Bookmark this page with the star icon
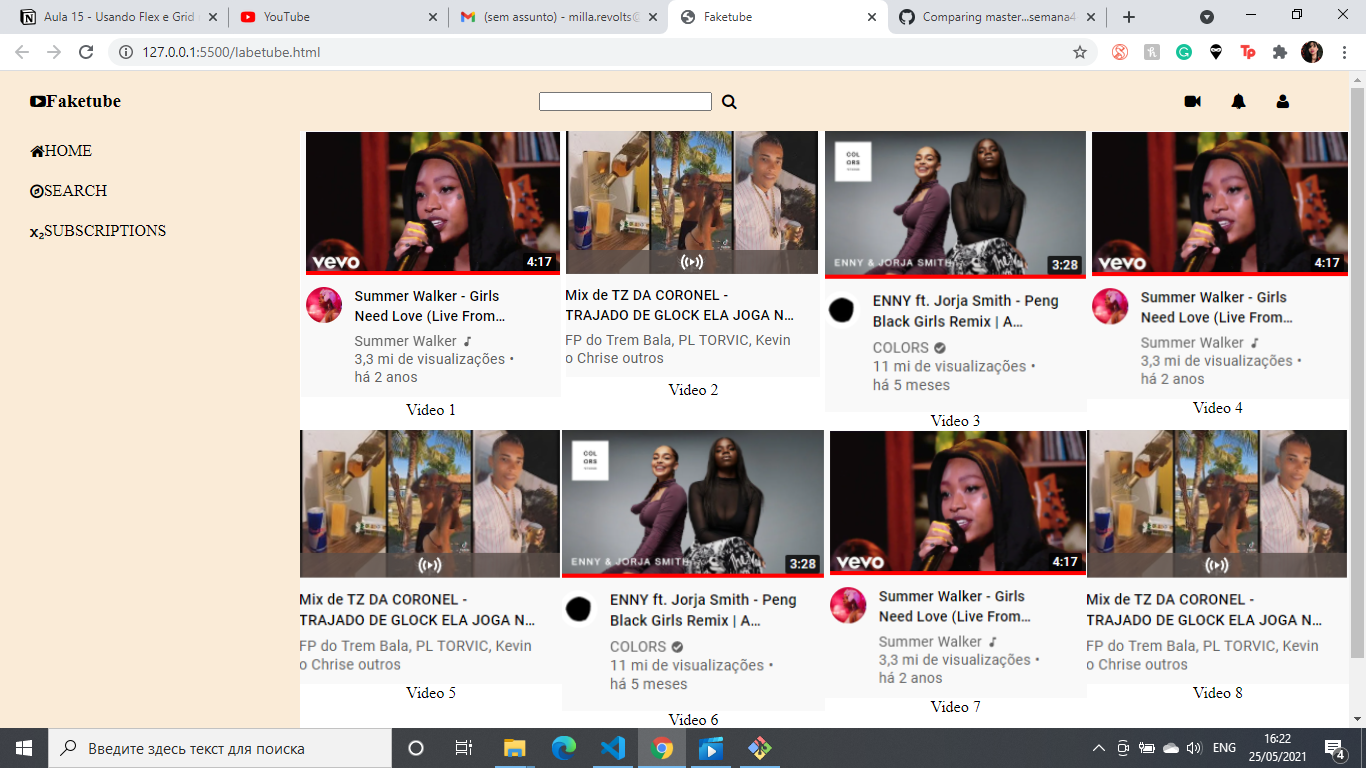The image size is (1366, 768). coord(1080,52)
